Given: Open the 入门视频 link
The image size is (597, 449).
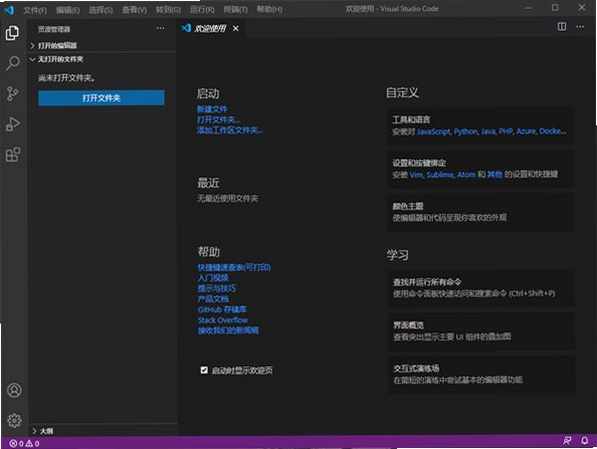Looking at the screenshot, I should [x=212, y=278].
